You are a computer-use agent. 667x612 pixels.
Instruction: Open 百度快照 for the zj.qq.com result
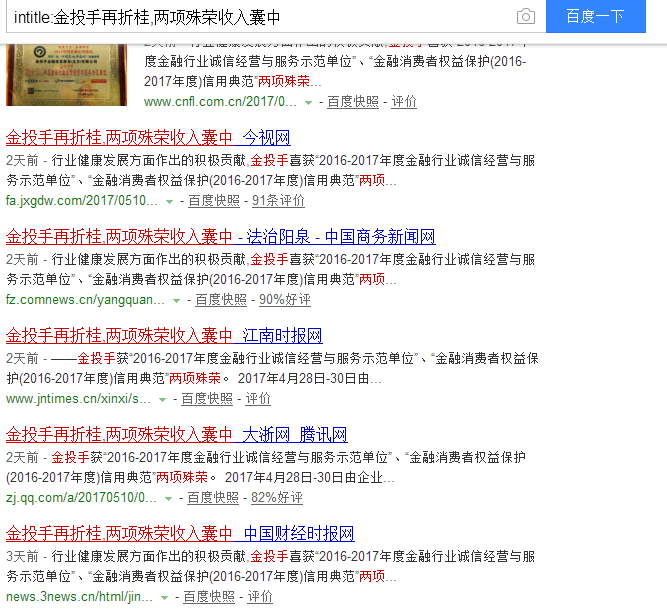click(213, 498)
